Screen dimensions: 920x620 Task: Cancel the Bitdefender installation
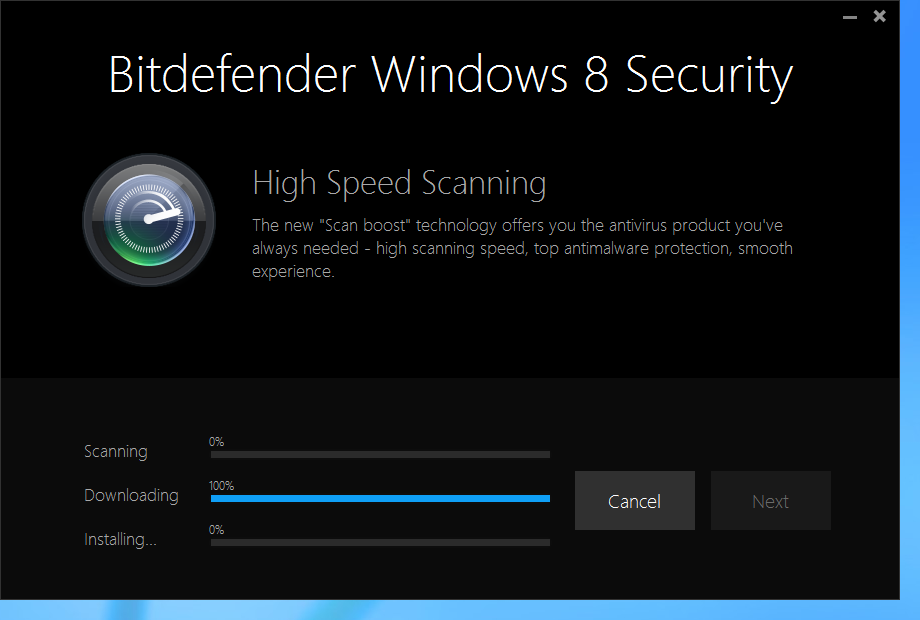pyautogui.click(x=634, y=500)
